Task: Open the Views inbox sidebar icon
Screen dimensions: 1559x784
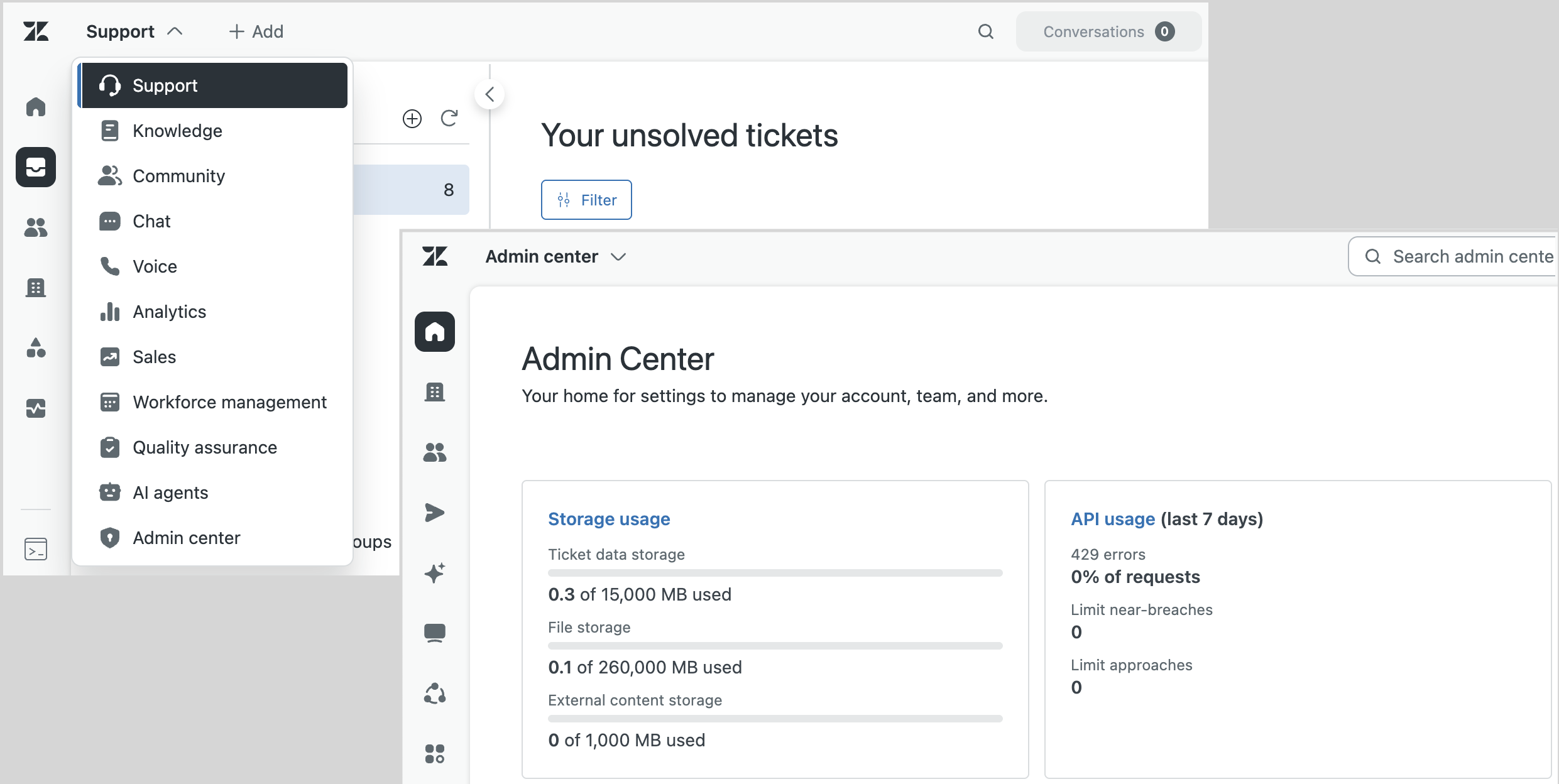Action: (x=36, y=167)
